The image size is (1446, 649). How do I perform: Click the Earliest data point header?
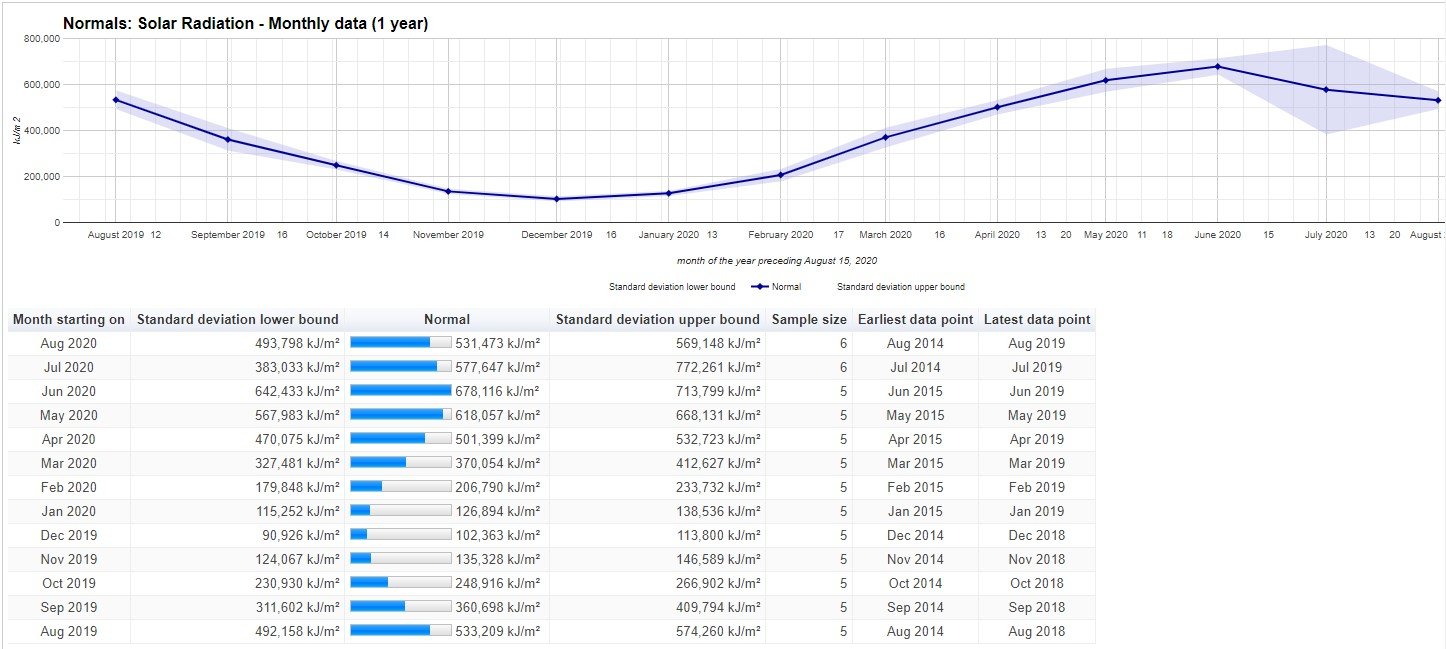click(x=915, y=320)
